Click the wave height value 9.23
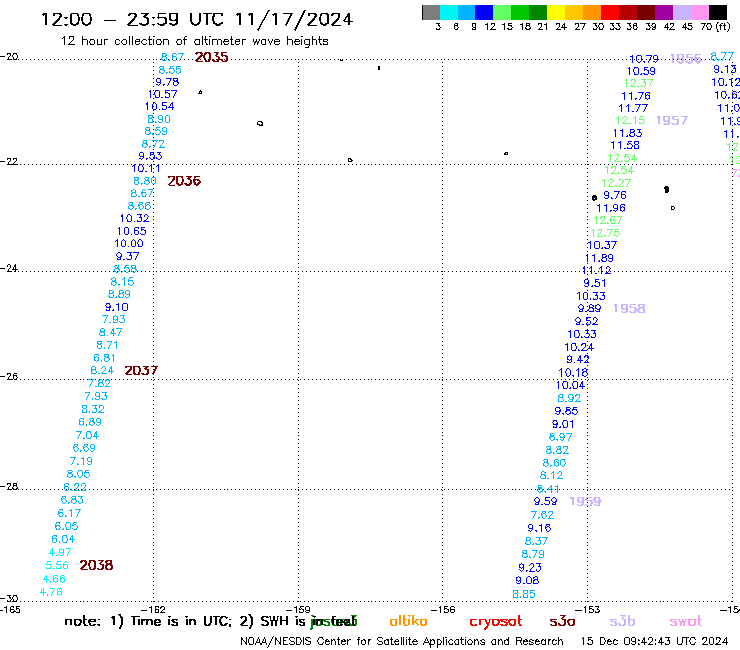This screenshot has width=740, height=650. click(530, 567)
